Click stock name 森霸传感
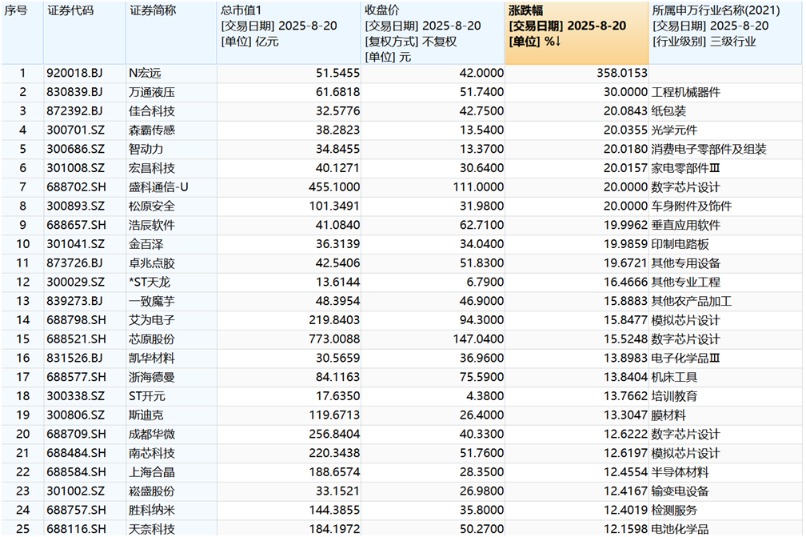806x537 pixels. coord(152,130)
